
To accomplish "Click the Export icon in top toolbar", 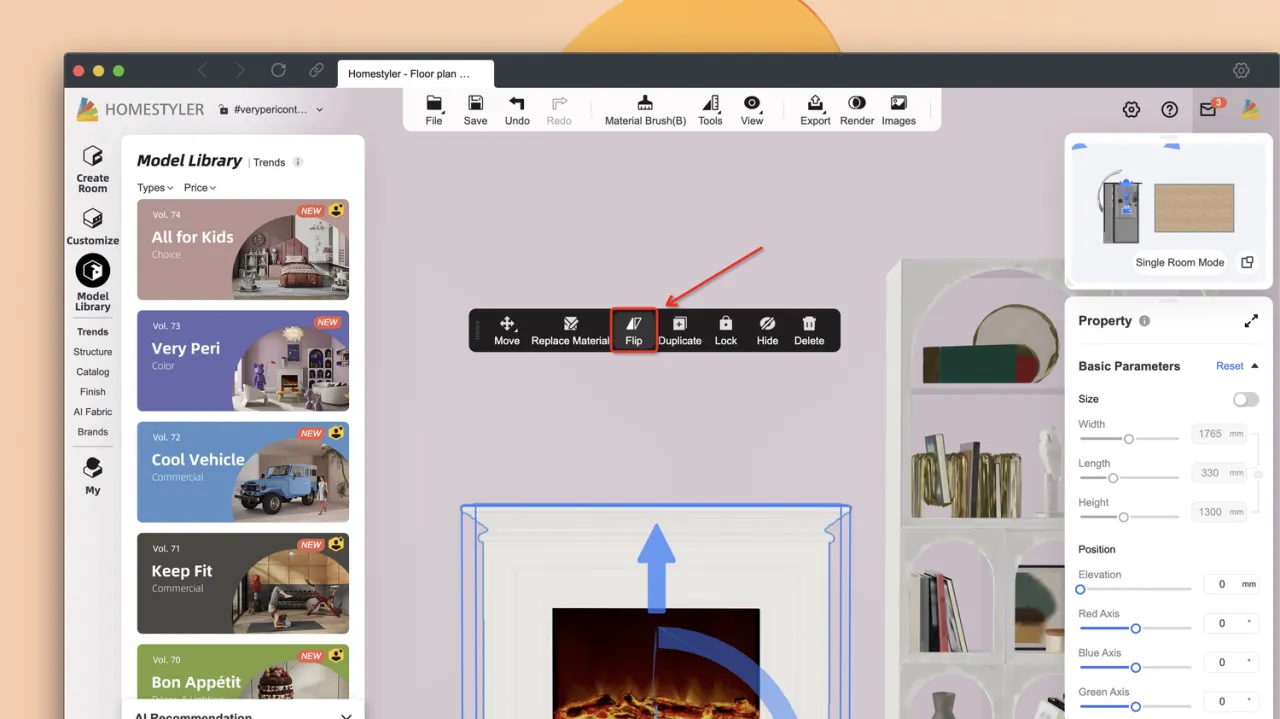I will click(815, 110).
